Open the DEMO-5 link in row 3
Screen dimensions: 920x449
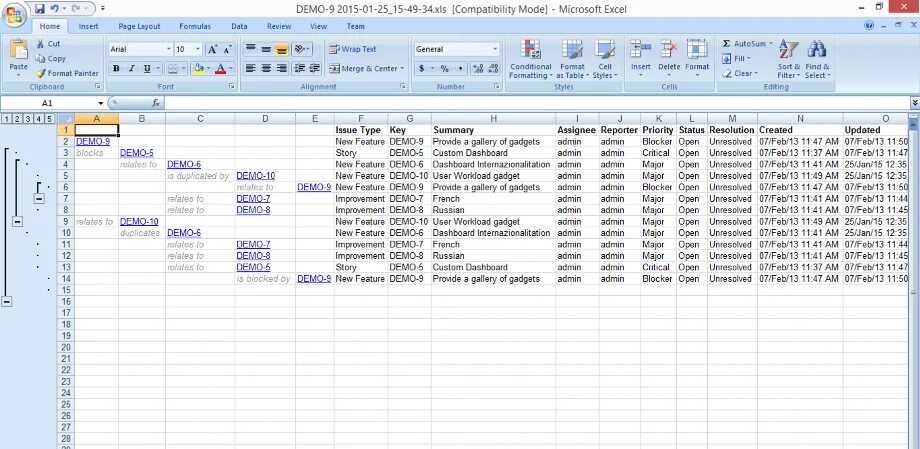137,153
